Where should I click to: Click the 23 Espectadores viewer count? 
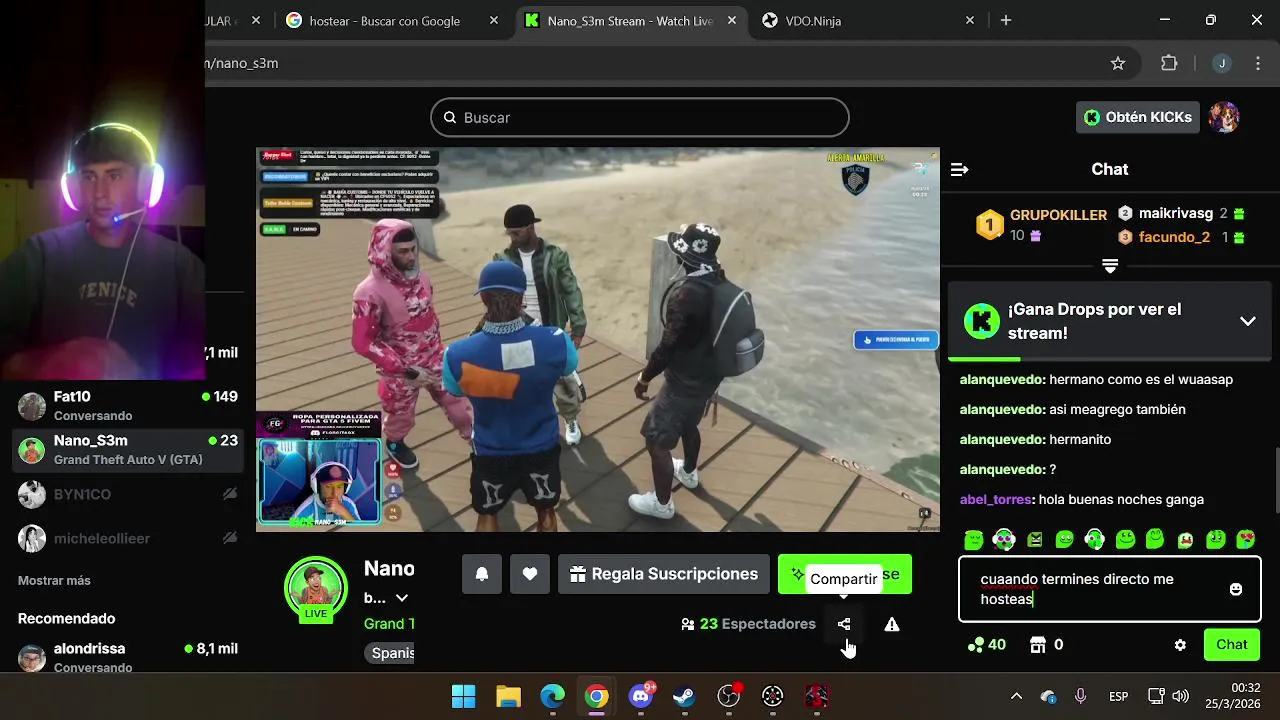click(x=748, y=624)
